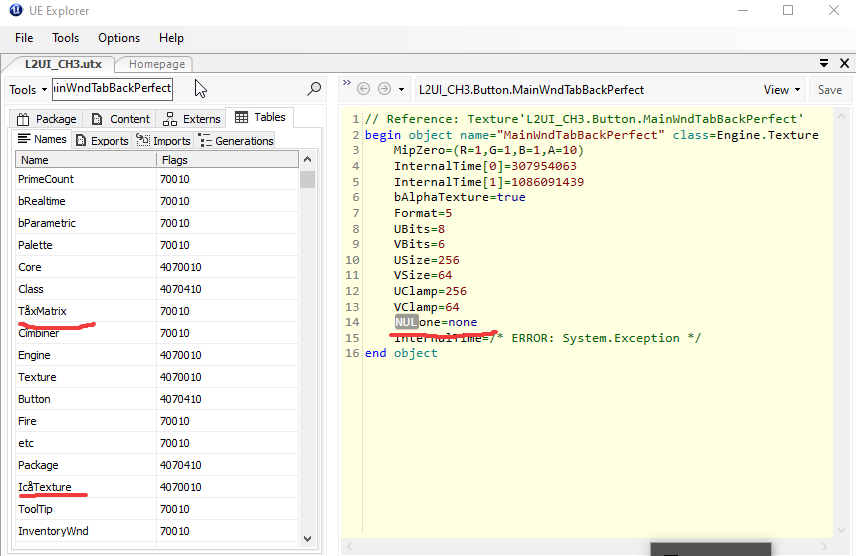Select the bRealtime row

pos(157,201)
